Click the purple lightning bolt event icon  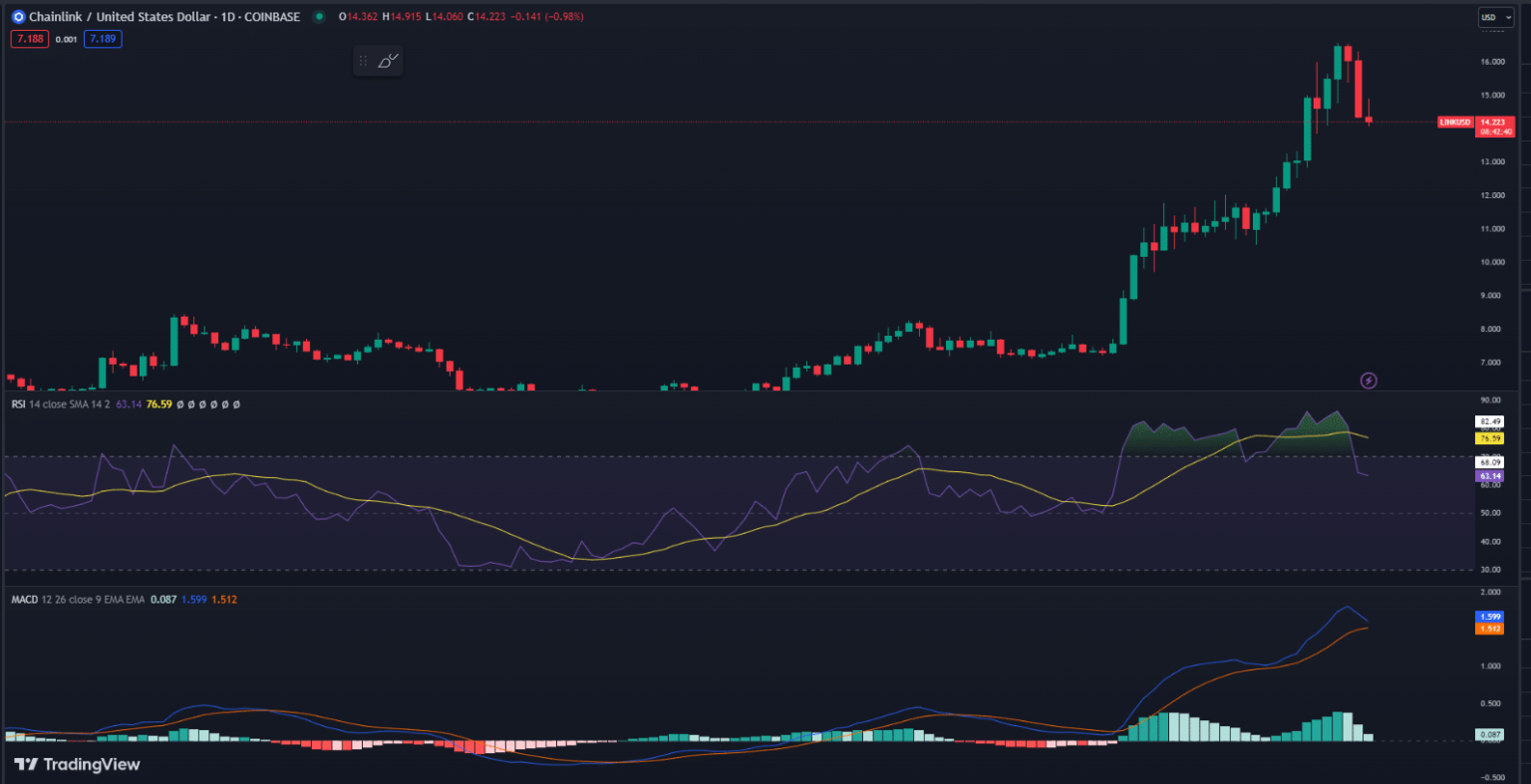coord(1369,381)
